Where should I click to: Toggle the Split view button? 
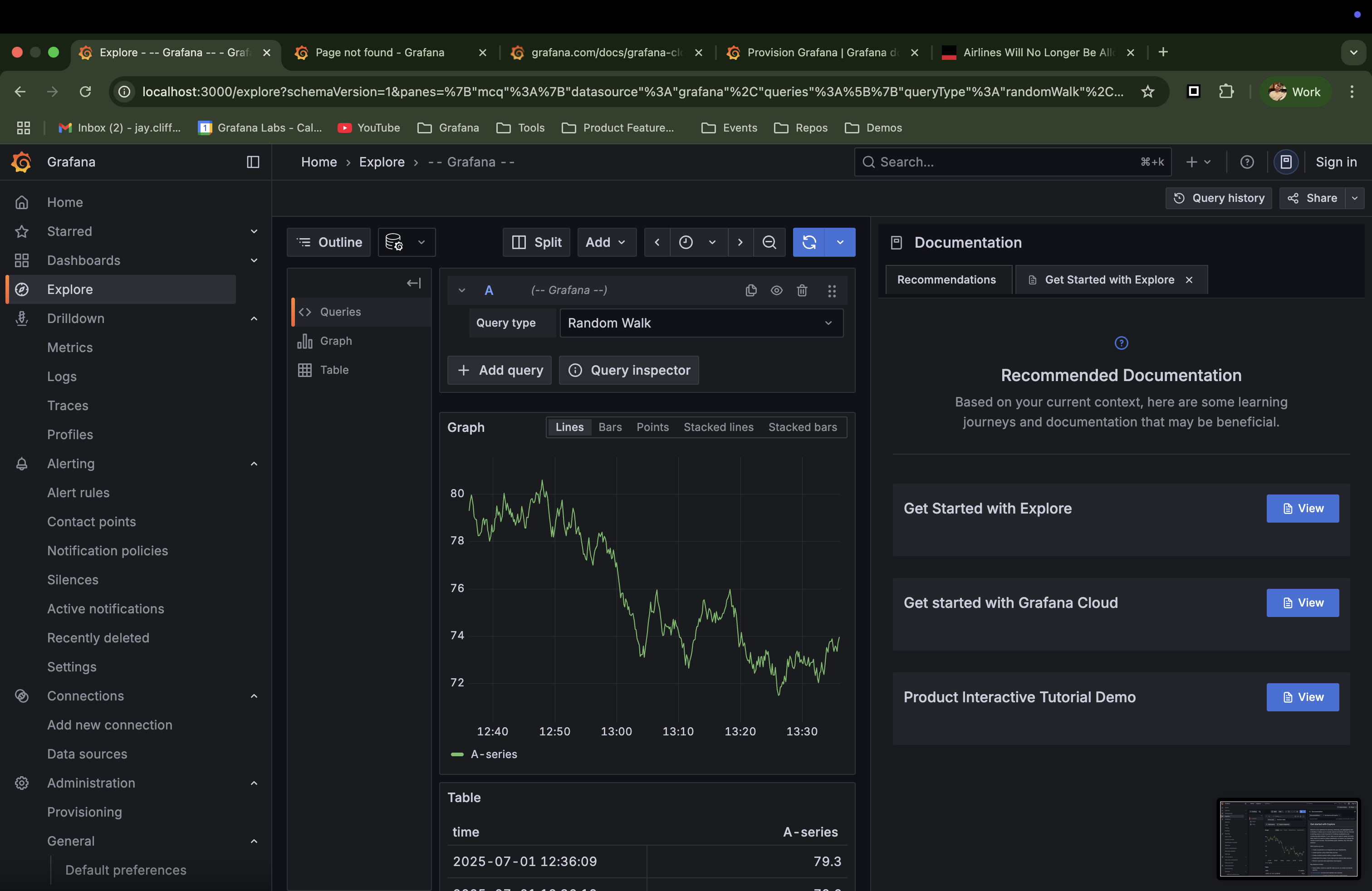pyautogui.click(x=536, y=242)
